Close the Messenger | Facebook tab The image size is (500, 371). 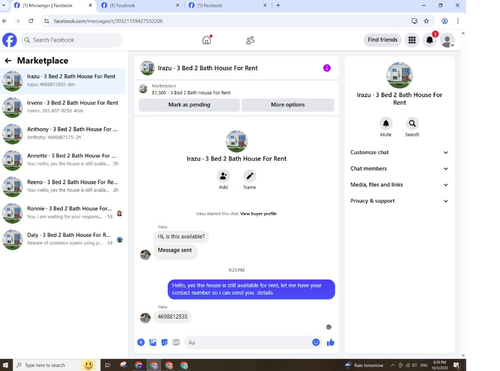coord(90,5)
